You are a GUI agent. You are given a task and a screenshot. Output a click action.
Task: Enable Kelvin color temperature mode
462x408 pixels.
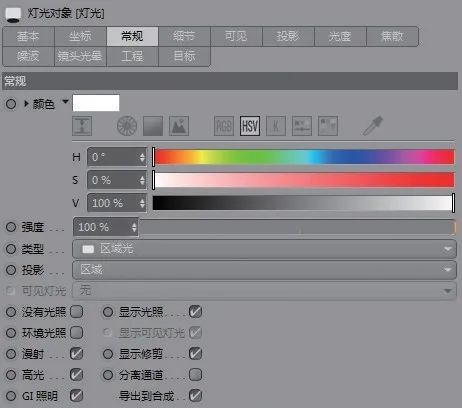[276, 126]
